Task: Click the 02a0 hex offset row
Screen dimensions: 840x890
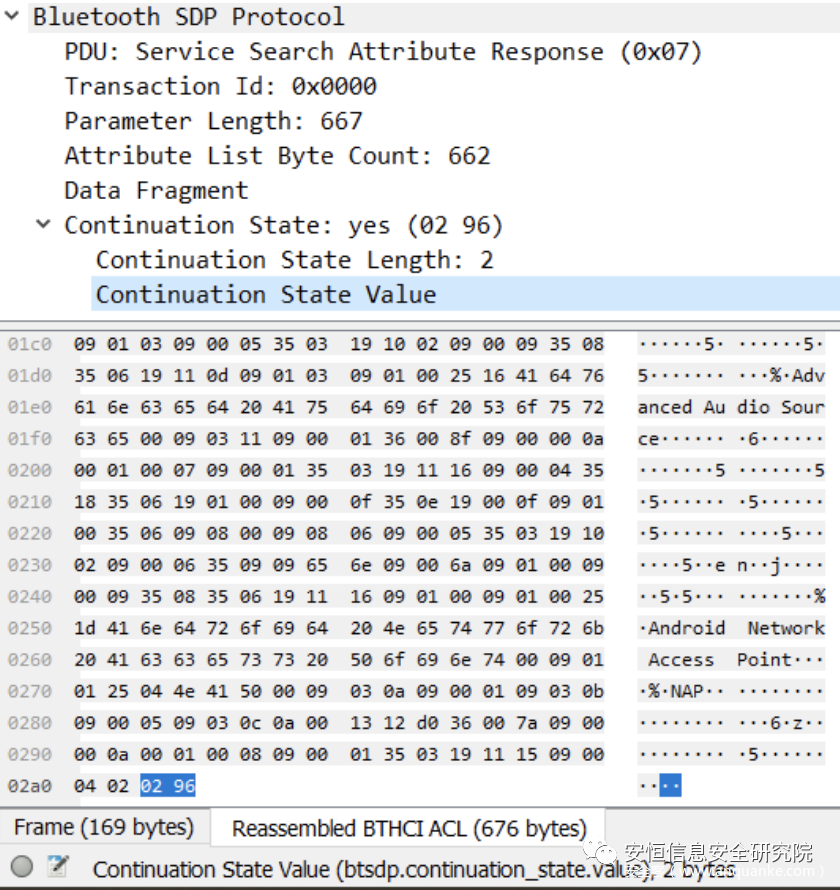Action: click(x=29, y=786)
